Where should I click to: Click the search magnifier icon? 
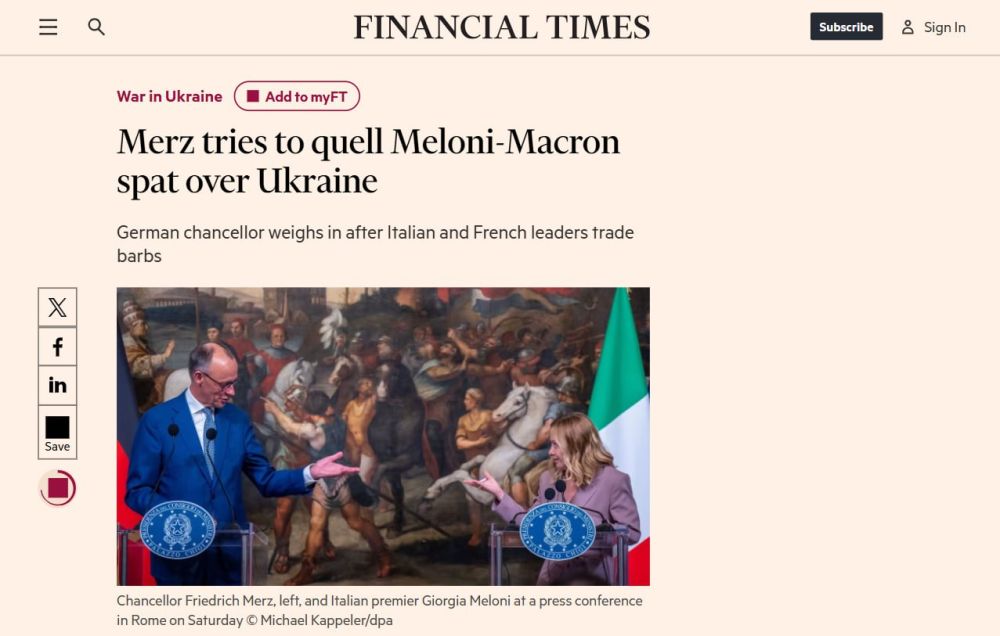(x=96, y=27)
